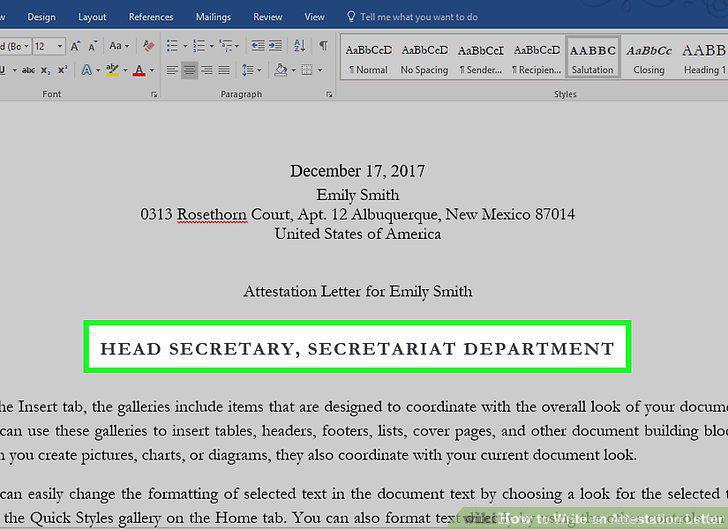Image resolution: width=728 pixels, height=529 pixels.
Task: Apply the Sender style
Action: (481, 58)
